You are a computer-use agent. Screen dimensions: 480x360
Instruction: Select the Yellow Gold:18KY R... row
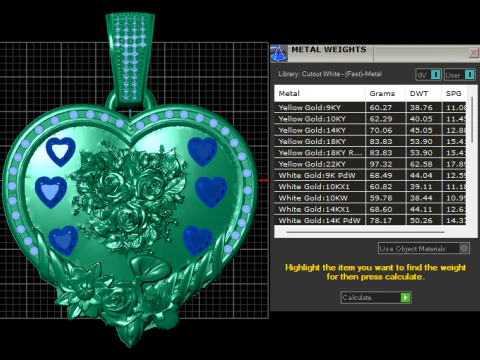tap(370, 153)
